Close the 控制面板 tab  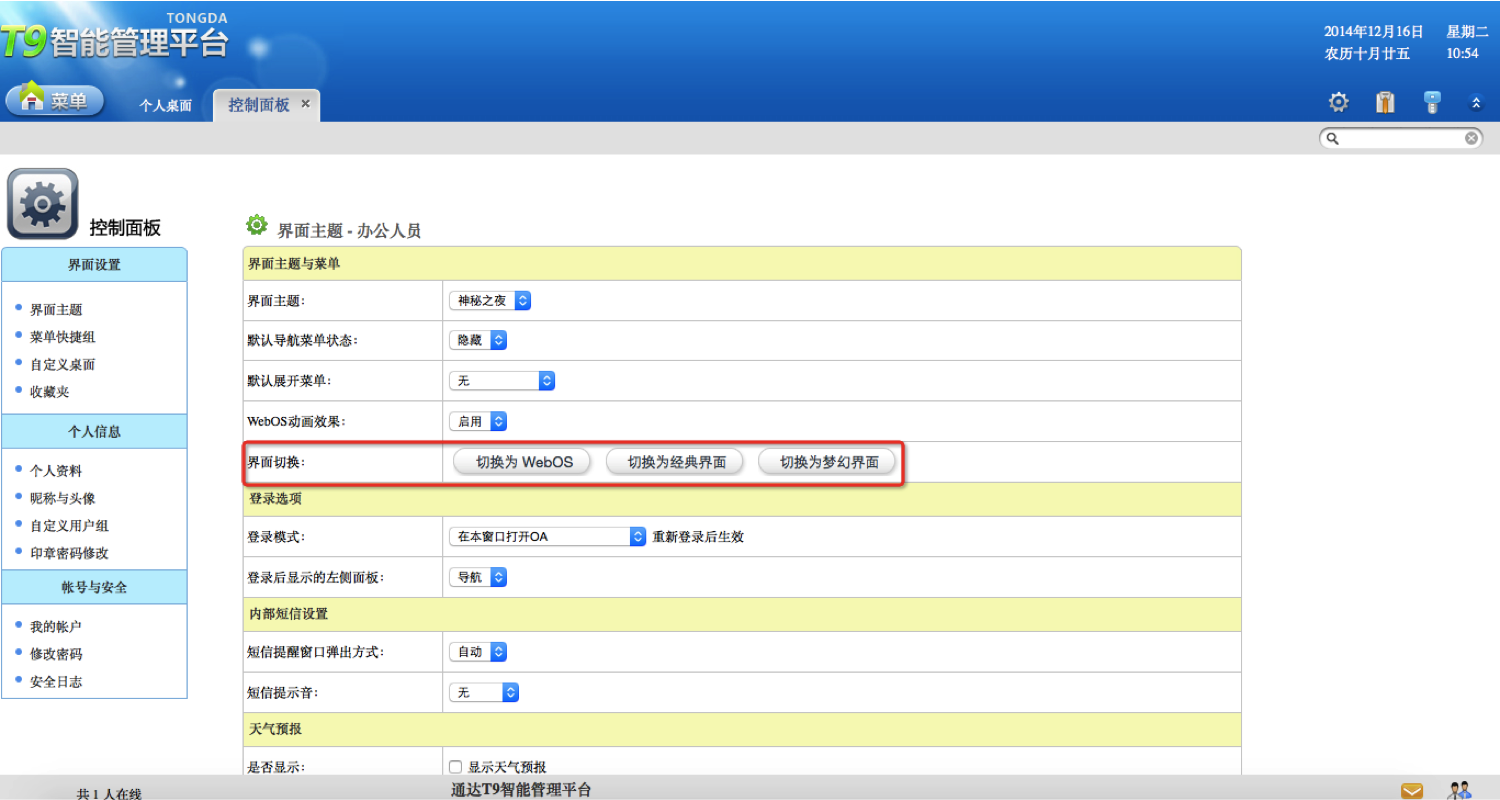305,103
